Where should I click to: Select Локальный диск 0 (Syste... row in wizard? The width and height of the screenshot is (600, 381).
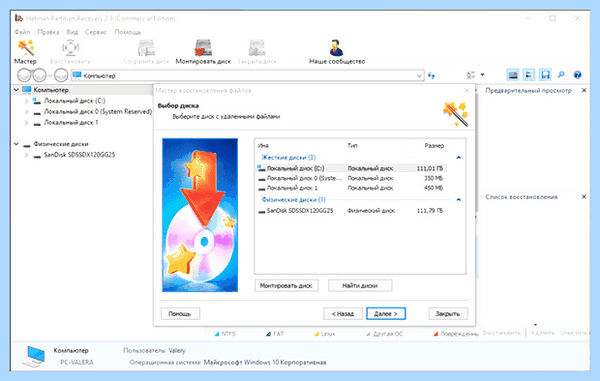tap(351, 178)
